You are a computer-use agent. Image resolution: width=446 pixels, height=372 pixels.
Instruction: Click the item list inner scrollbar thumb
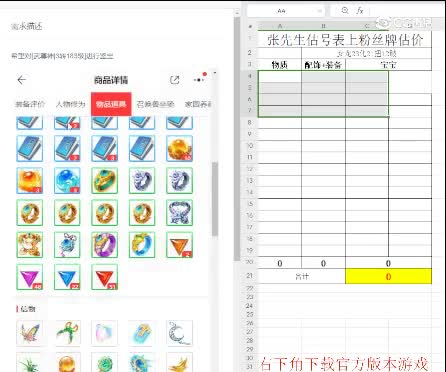[x=215, y=199]
